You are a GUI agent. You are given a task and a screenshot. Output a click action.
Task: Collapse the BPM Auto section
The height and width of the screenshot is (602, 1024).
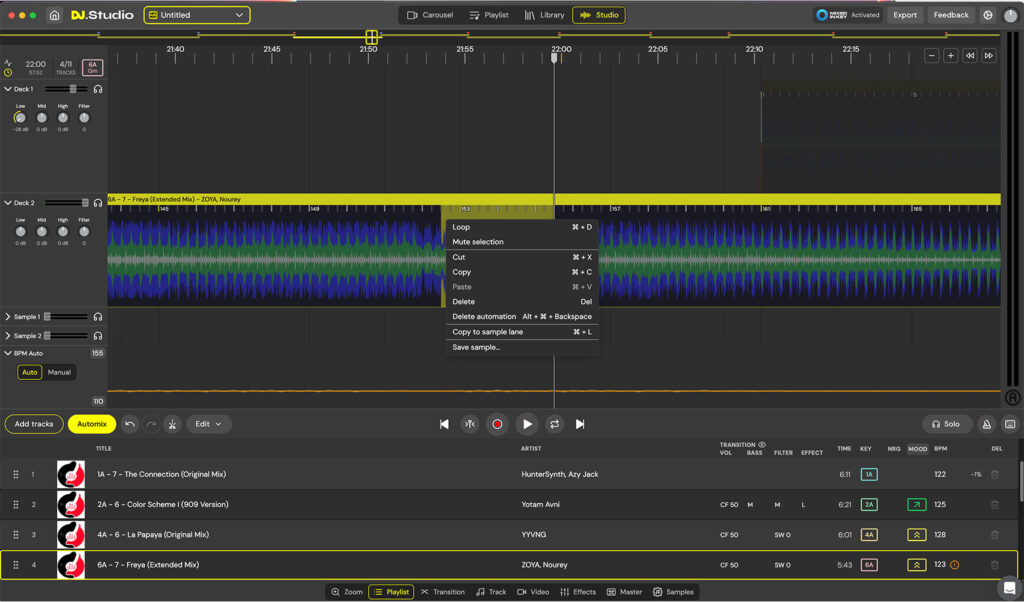tap(8, 353)
